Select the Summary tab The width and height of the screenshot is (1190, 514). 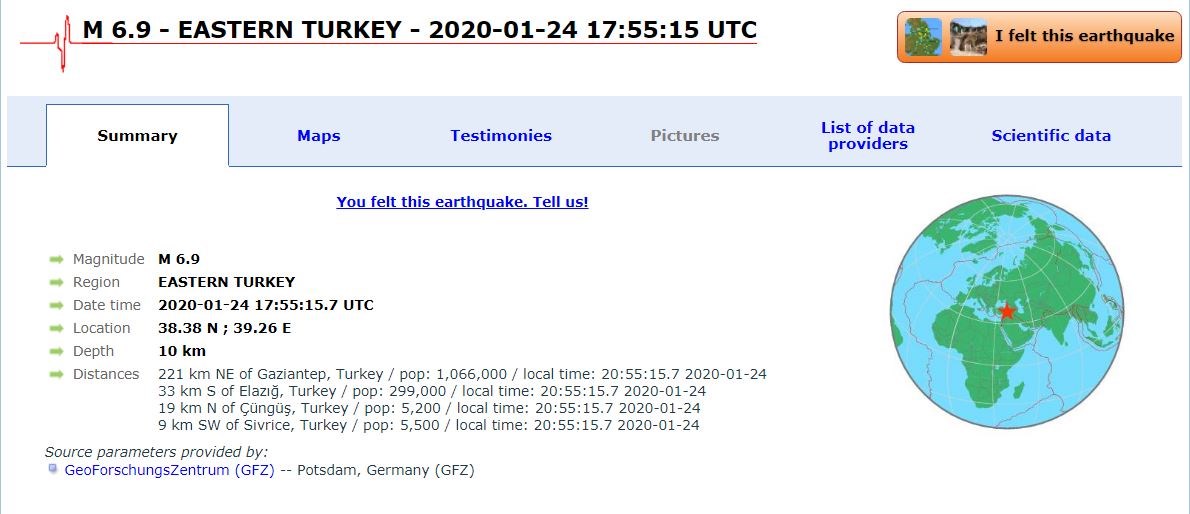coord(137,136)
